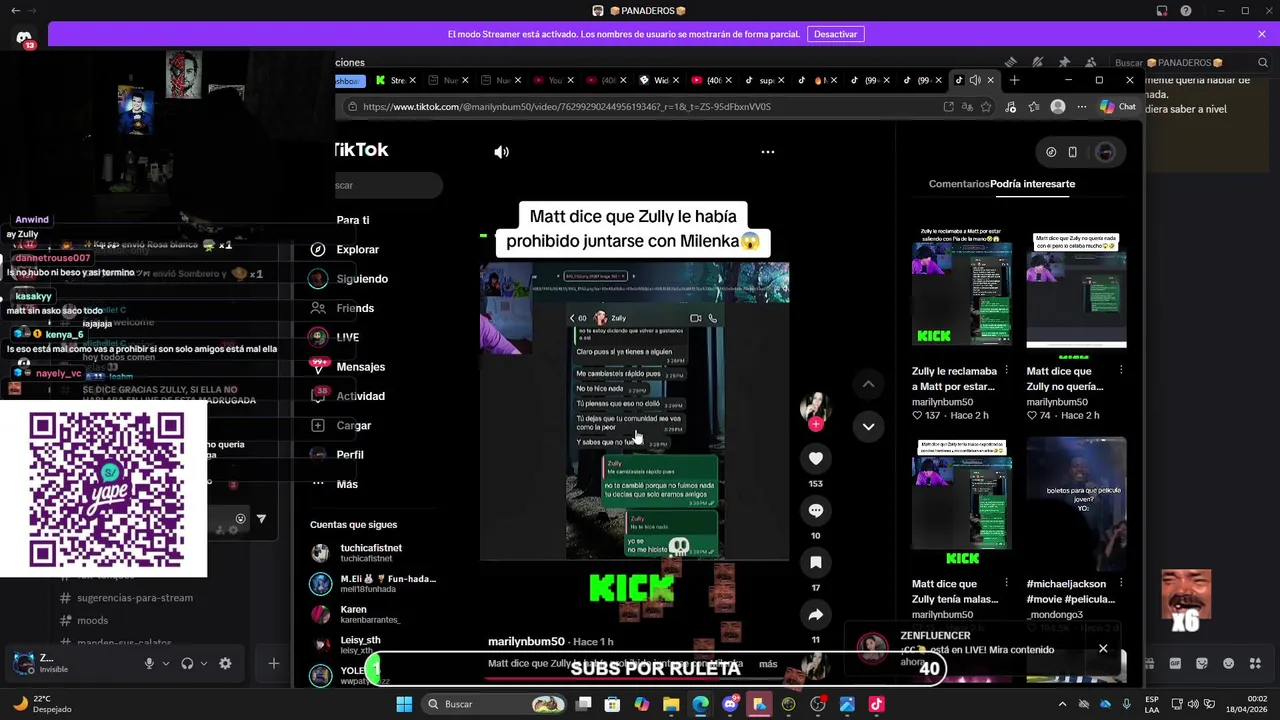Screen dimensions: 1280x720
Task: Open Cargar in TikTok sidebar
Action: tap(341, 425)
